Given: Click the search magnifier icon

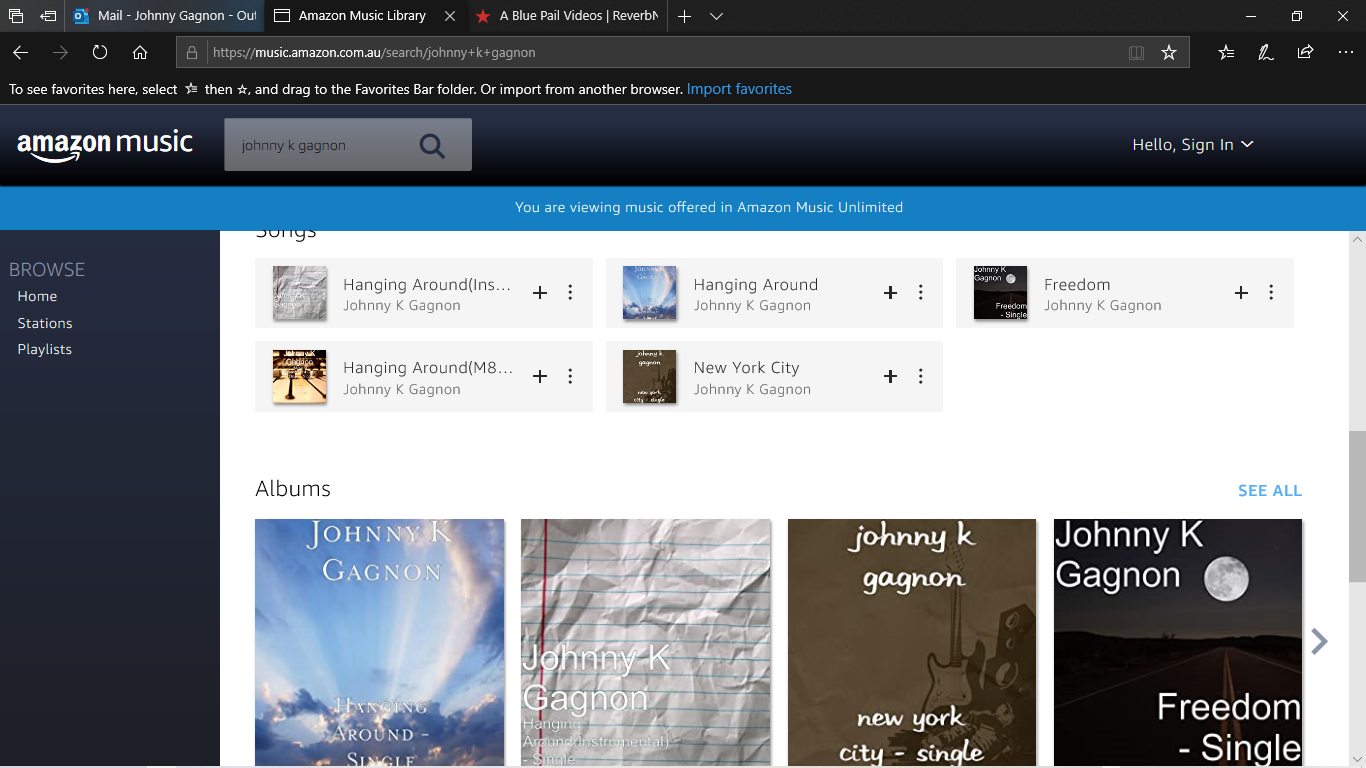Looking at the screenshot, I should (x=432, y=146).
